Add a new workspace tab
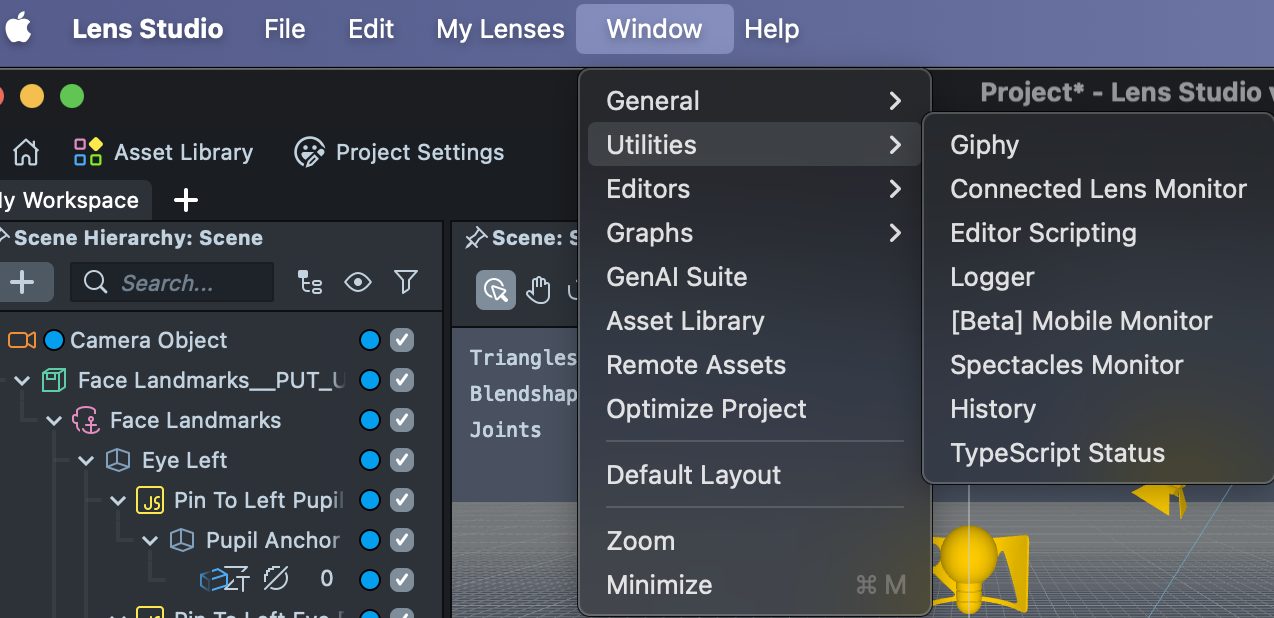Image resolution: width=1274 pixels, height=618 pixels. coord(185,200)
